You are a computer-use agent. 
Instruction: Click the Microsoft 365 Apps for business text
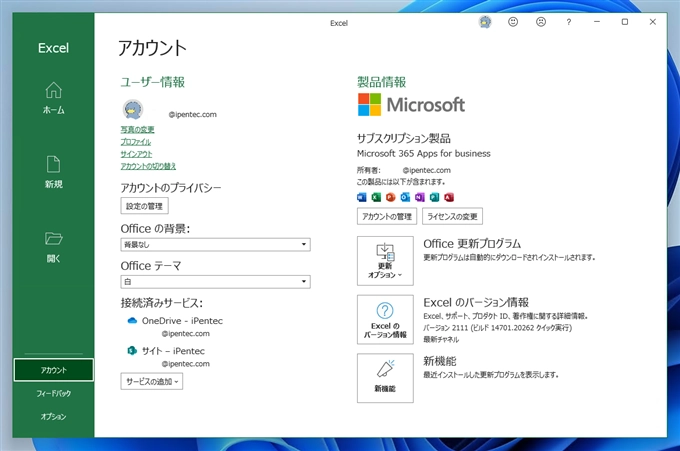(x=424, y=154)
